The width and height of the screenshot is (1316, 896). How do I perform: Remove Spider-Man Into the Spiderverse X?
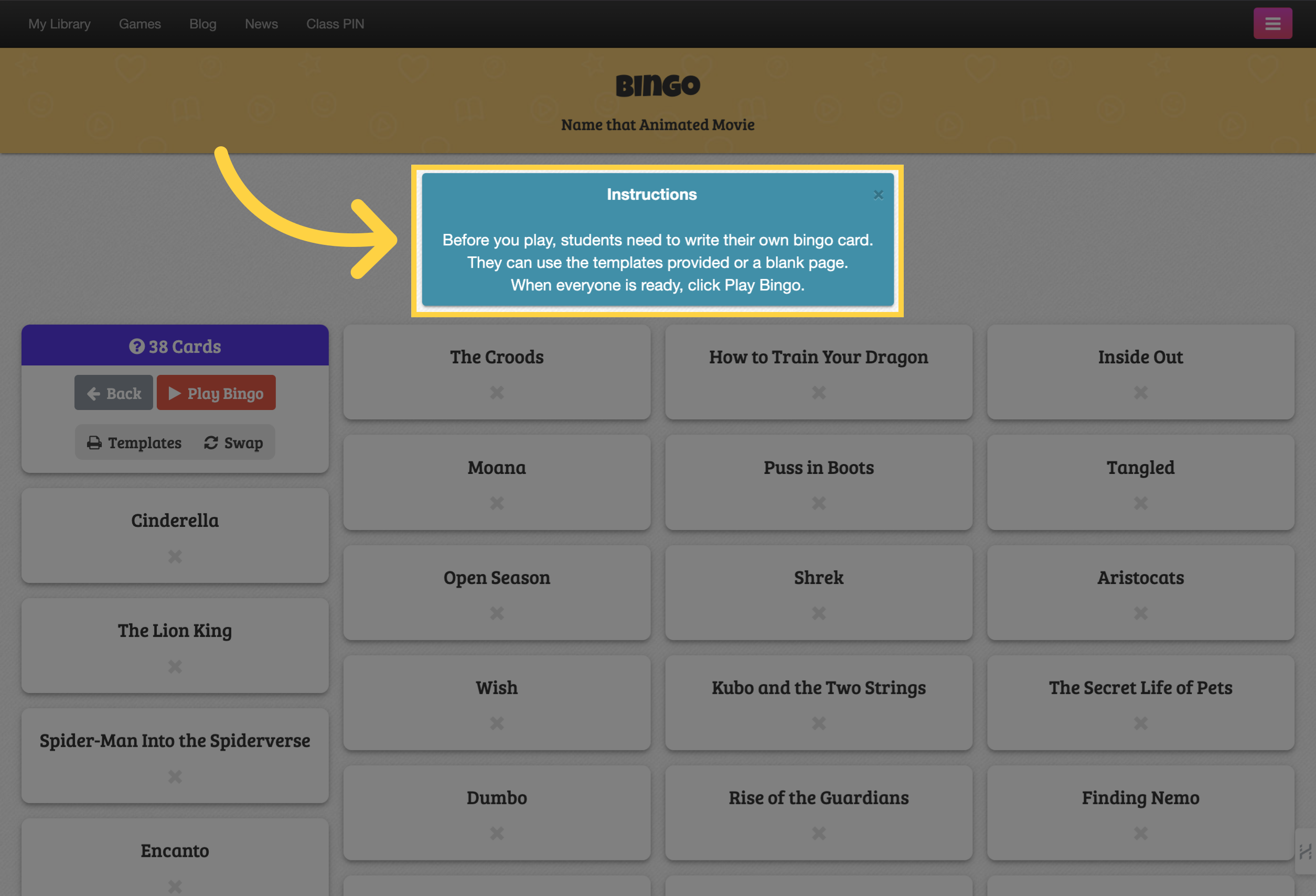coord(175,776)
